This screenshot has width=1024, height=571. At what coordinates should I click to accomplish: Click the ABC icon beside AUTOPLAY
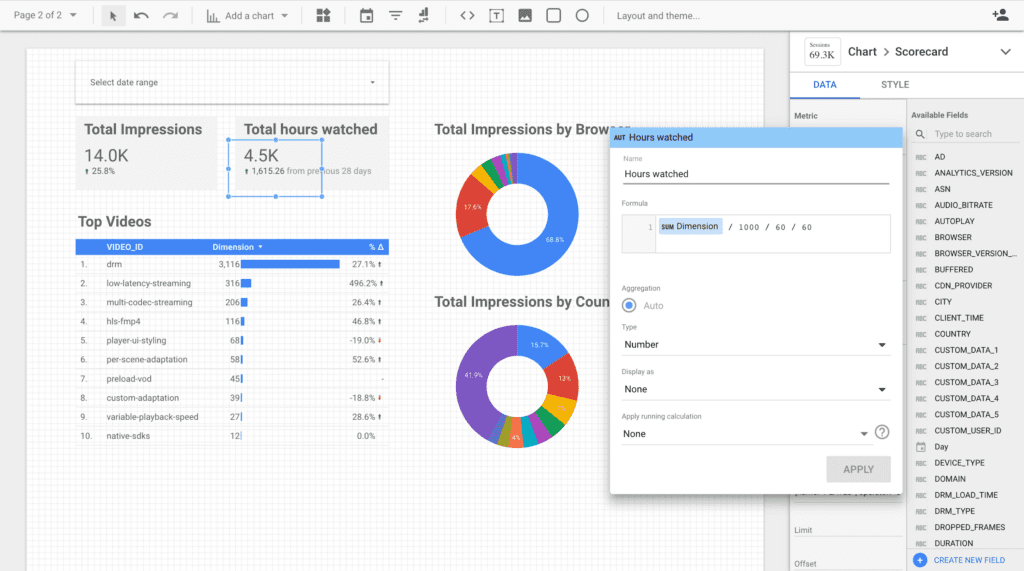(x=921, y=221)
